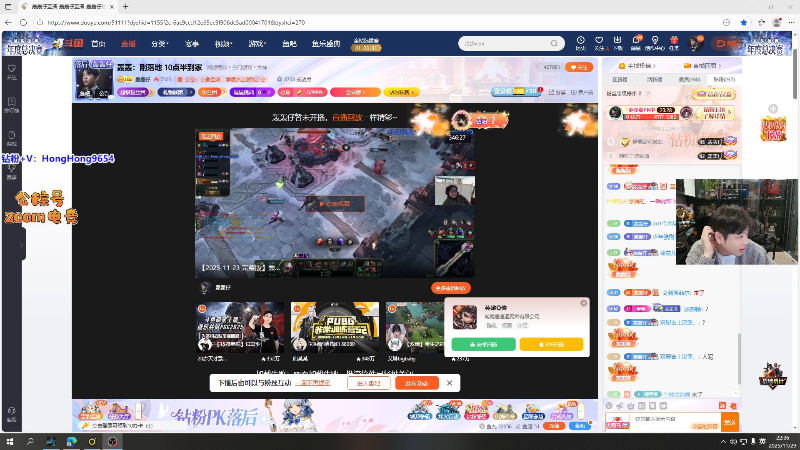Open the 直播 nav menu item
This screenshot has width=800, height=450.
[128, 44]
